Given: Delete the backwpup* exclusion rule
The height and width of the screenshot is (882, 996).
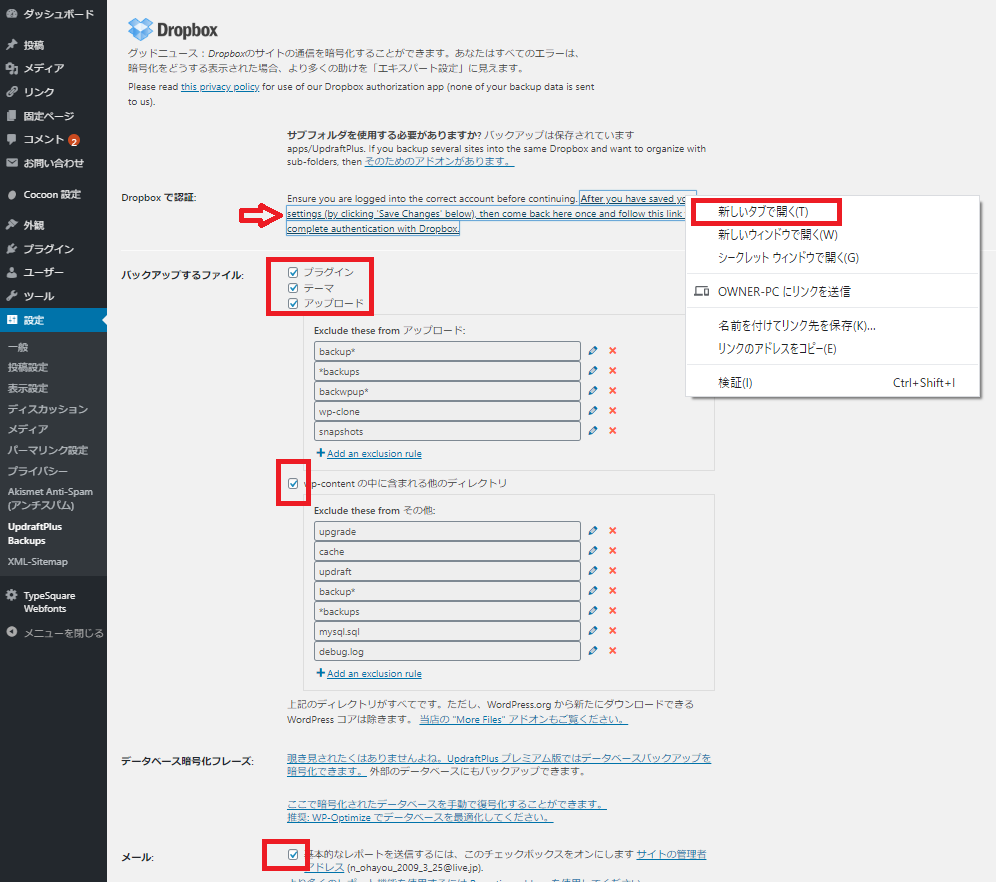Looking at the screenshot, I should click(x=613, y=391).
